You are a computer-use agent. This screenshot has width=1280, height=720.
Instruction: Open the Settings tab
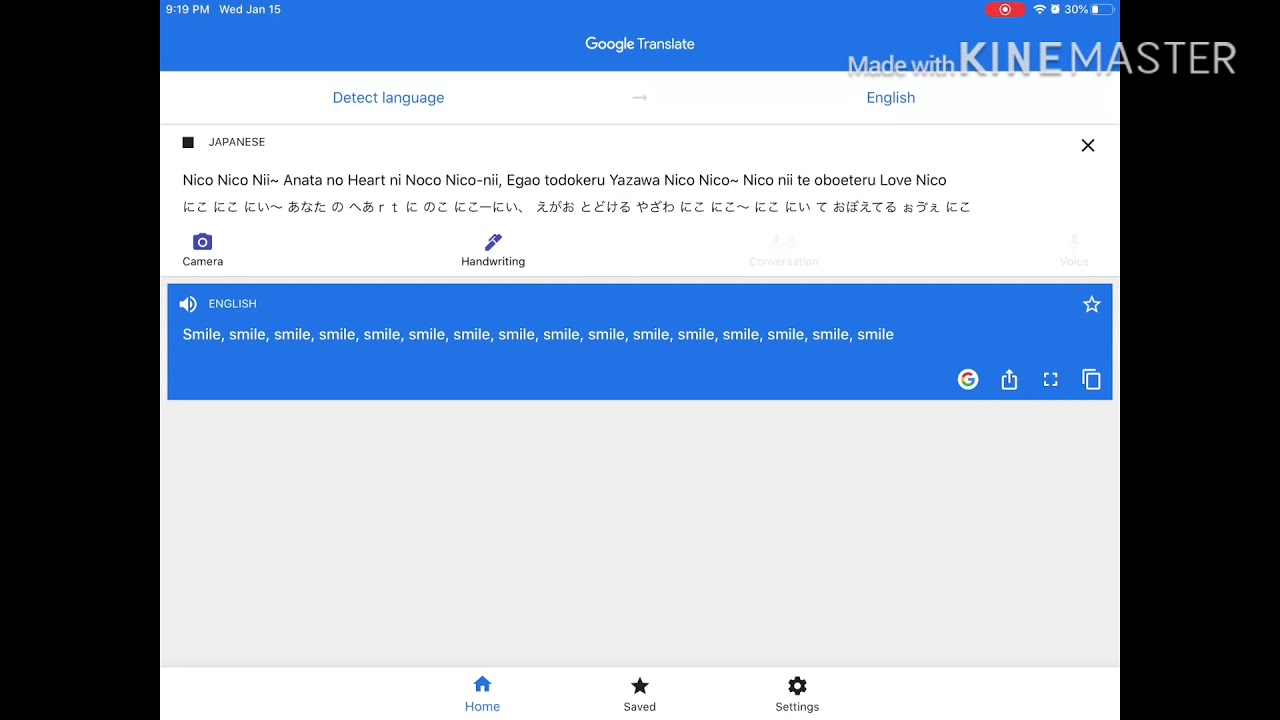[x=797, y=694]
